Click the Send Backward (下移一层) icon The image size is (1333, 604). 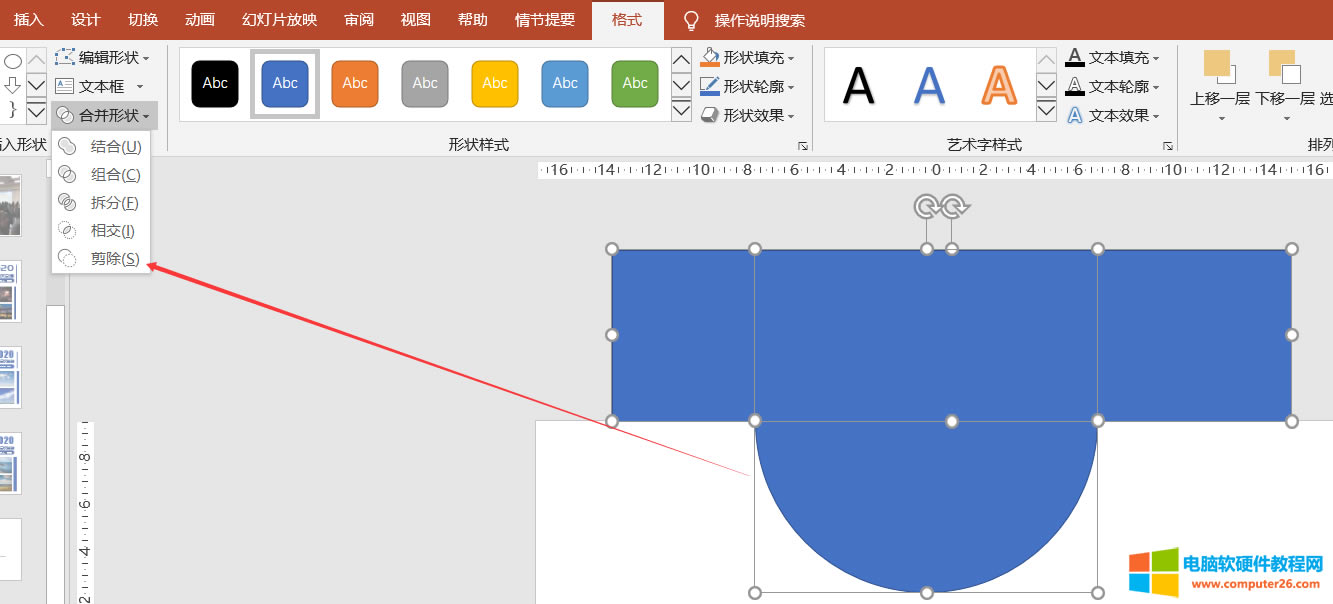pyautogui.click(x=1284, y=68)
